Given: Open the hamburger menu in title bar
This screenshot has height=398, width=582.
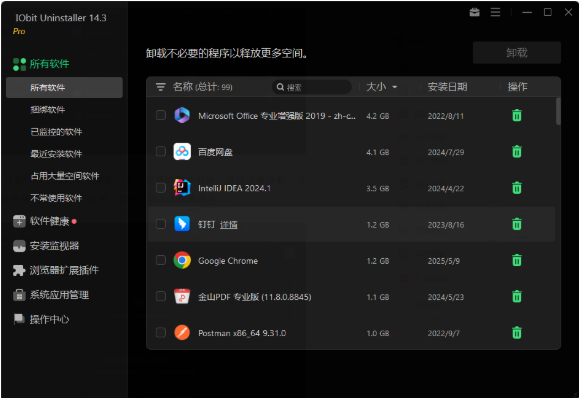Looking at the screenshot, I should pyautogui.click(x=495, y=12).
